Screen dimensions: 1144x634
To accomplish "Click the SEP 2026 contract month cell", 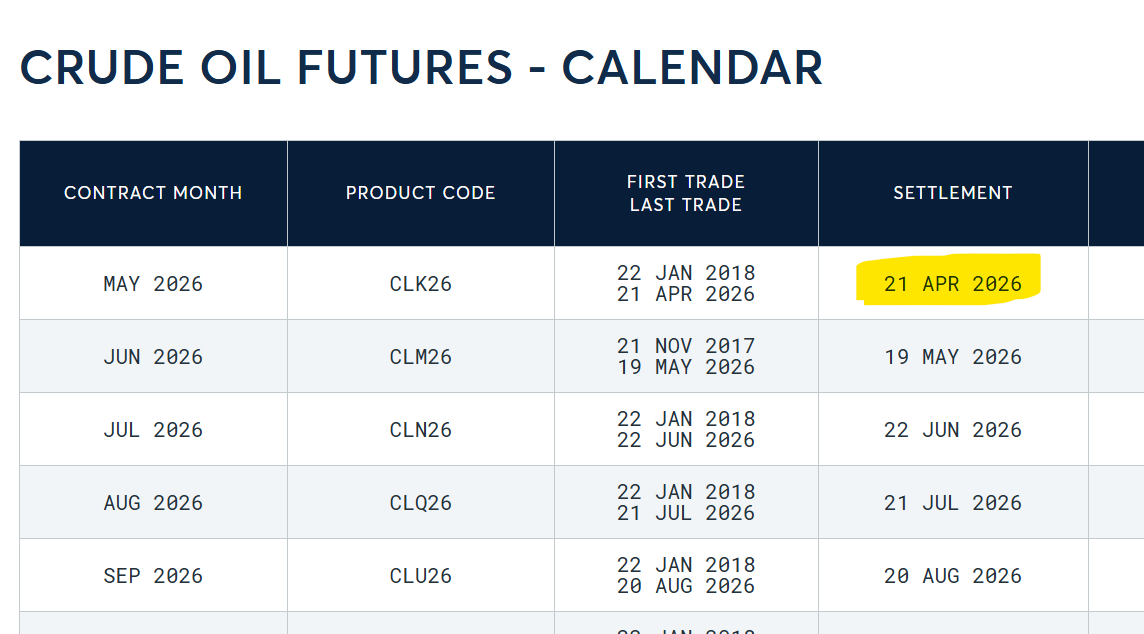I will tap(153, 576).
